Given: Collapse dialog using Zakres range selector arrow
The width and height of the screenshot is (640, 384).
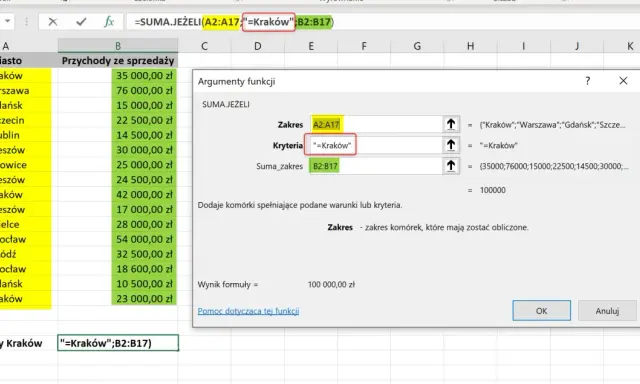Looking at the screenshot, I should click(x=451, y=124).
